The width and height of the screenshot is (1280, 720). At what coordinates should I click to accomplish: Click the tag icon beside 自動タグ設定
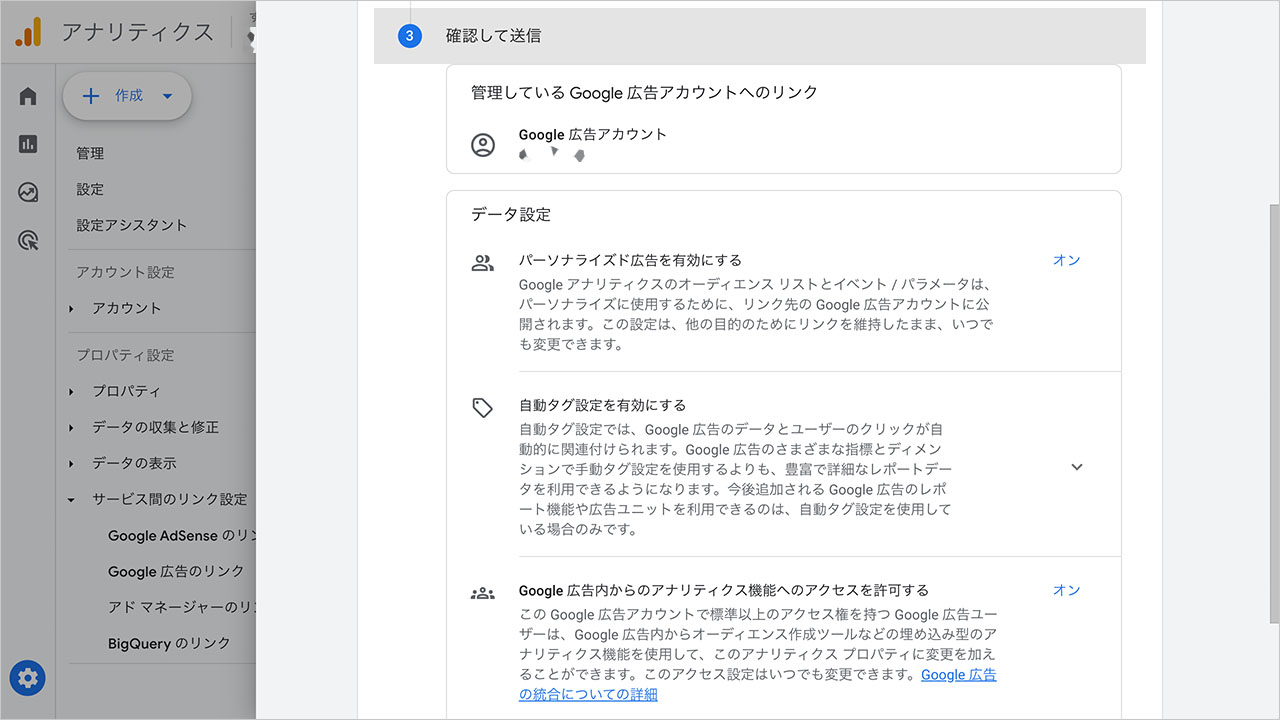(x=483, y=408)
